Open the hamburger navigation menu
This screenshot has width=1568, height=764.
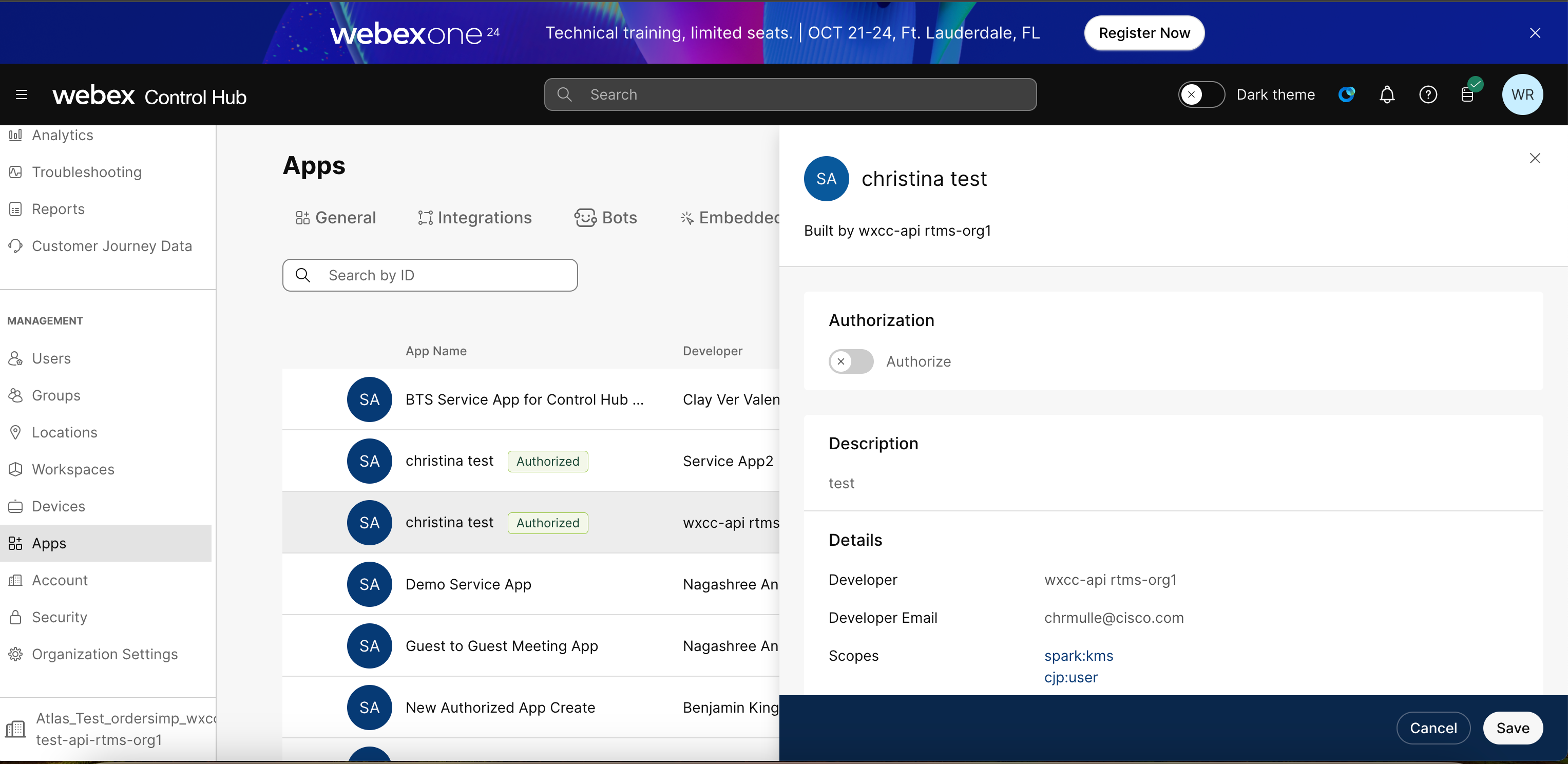(x=22, y=95)
